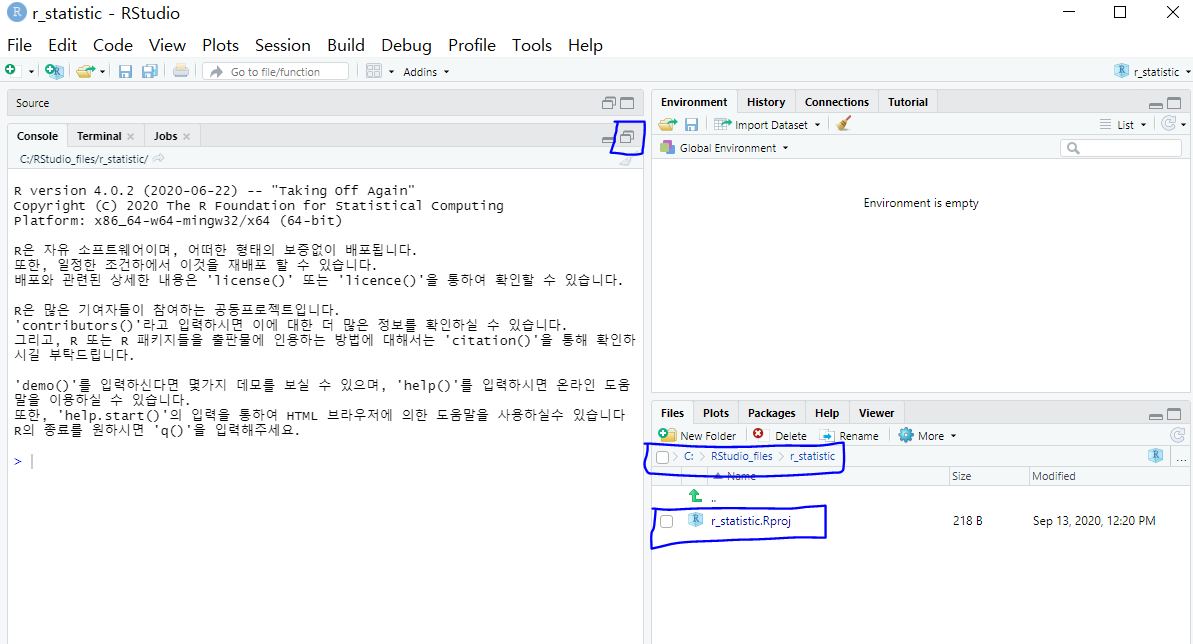Switch to the Help tab
This screenshot has width=1193, height=644.
[826, 413]
